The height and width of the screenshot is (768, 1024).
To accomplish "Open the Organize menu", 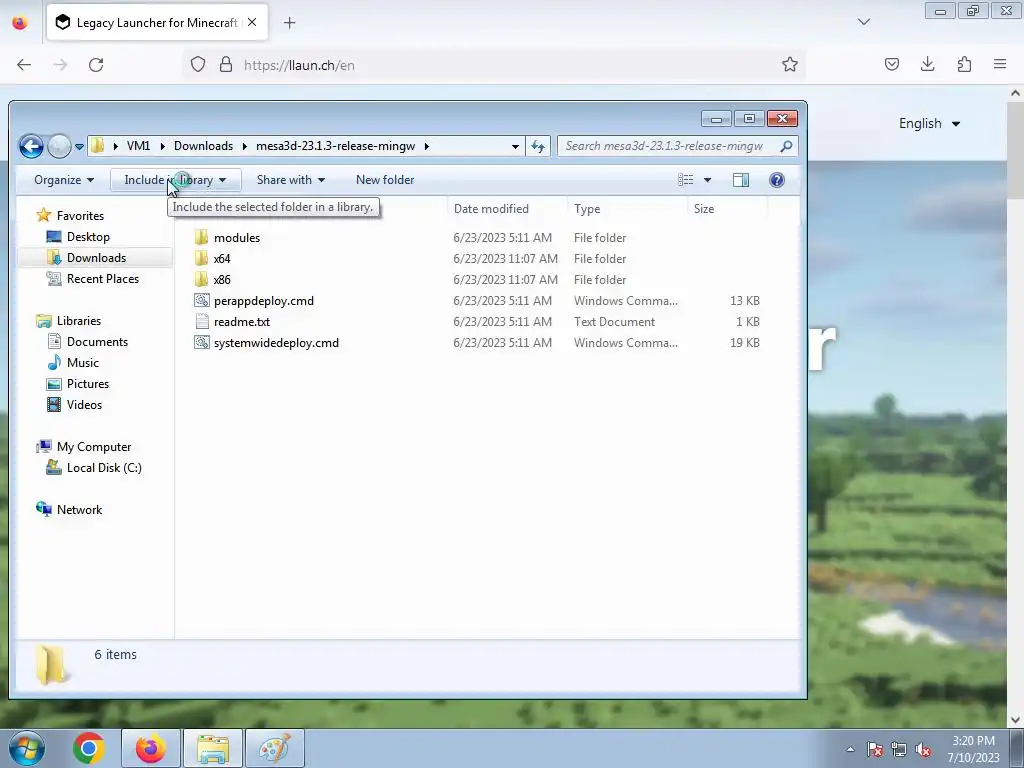I will pyautogui.click(x=64, y=180).
